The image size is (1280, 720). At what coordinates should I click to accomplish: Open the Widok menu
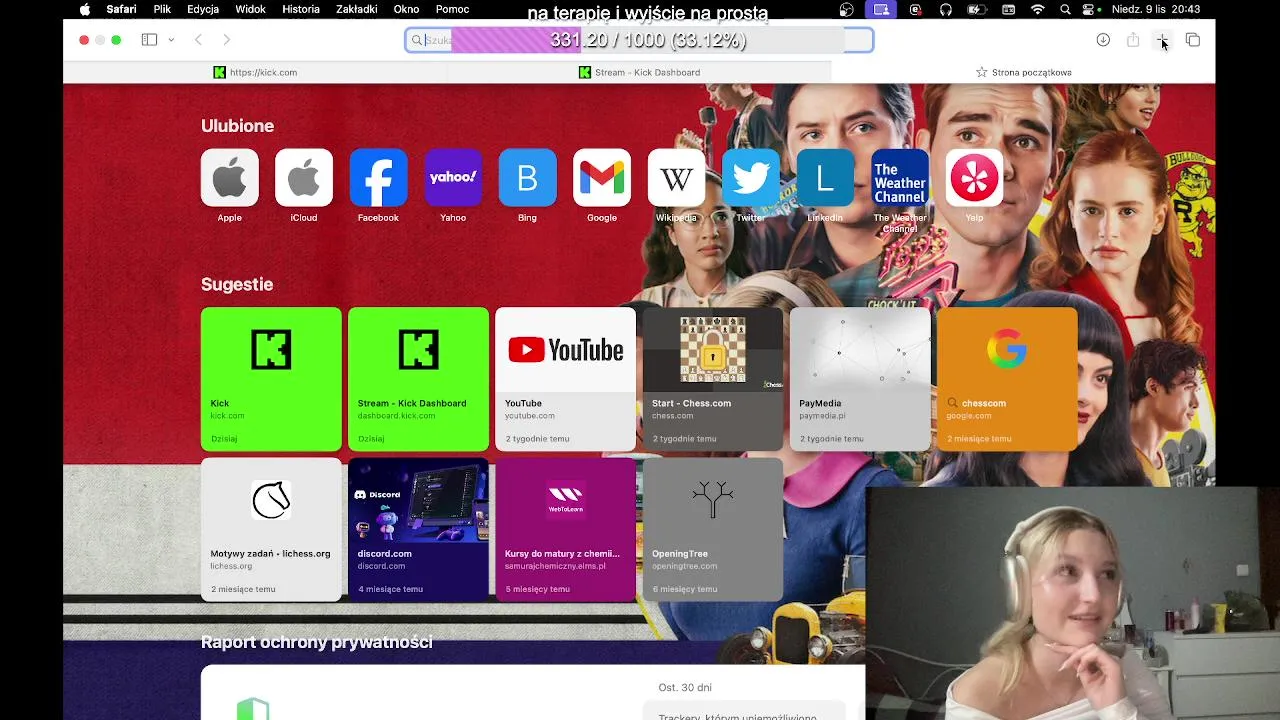point(250,10)
